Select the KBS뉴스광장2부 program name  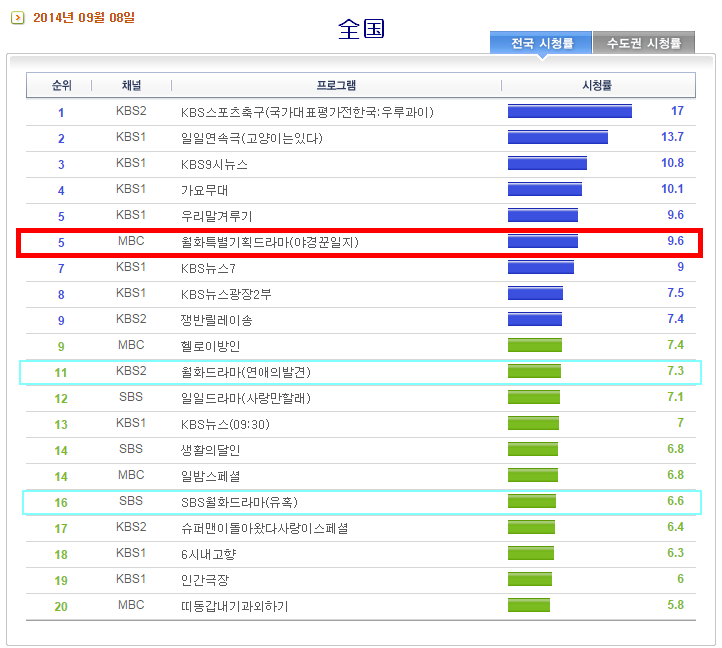[x=226, y=294]
